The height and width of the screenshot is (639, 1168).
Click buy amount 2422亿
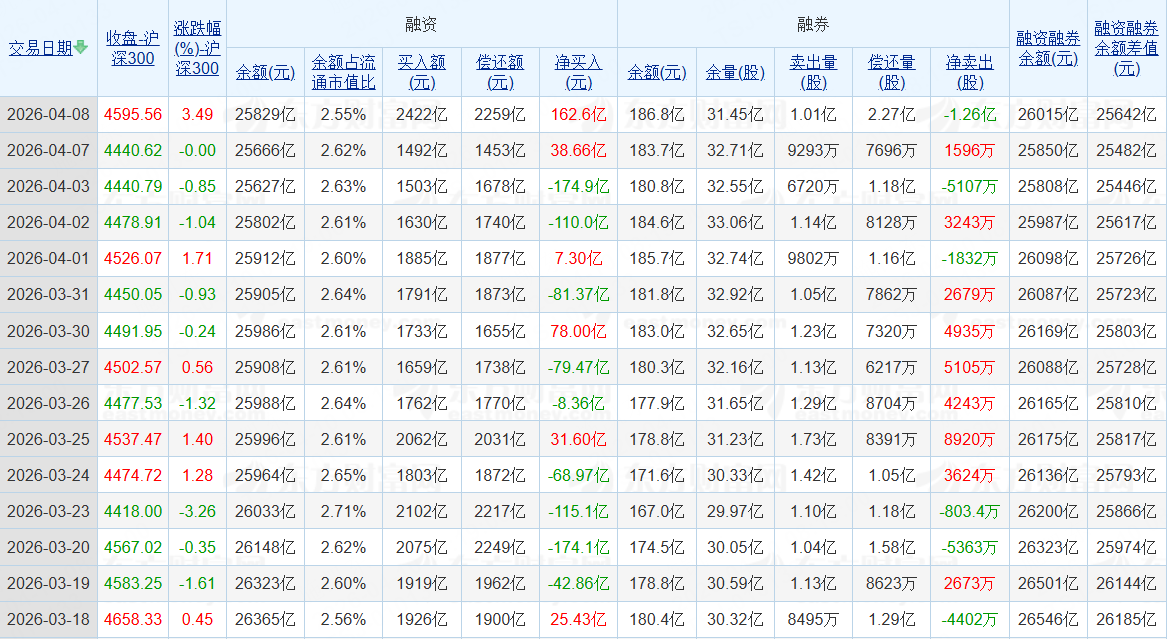pos(422,115)
